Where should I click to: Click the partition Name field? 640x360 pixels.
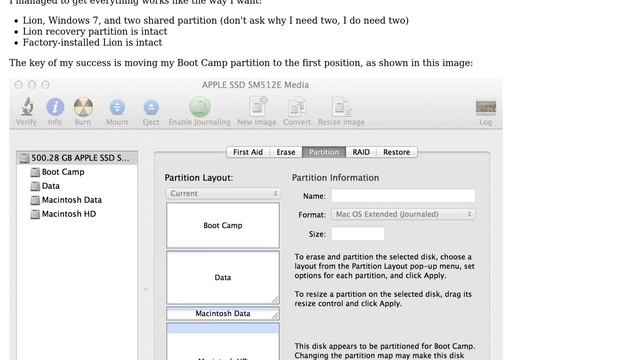tap(403, 196)
